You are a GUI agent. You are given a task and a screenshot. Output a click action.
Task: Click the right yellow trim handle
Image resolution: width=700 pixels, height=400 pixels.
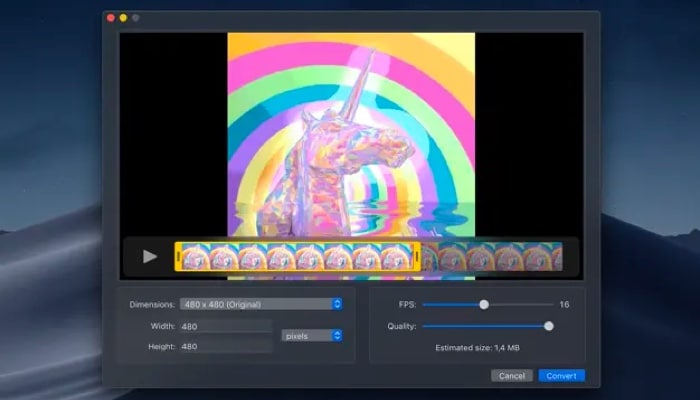416,257
